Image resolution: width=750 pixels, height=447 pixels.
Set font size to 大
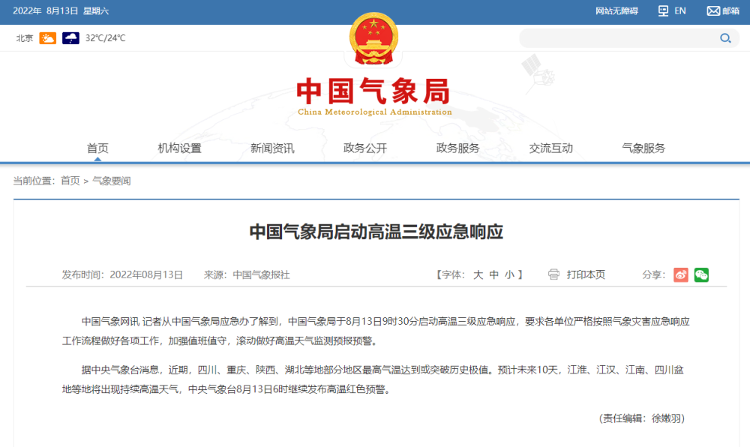(x=478, y=274)
